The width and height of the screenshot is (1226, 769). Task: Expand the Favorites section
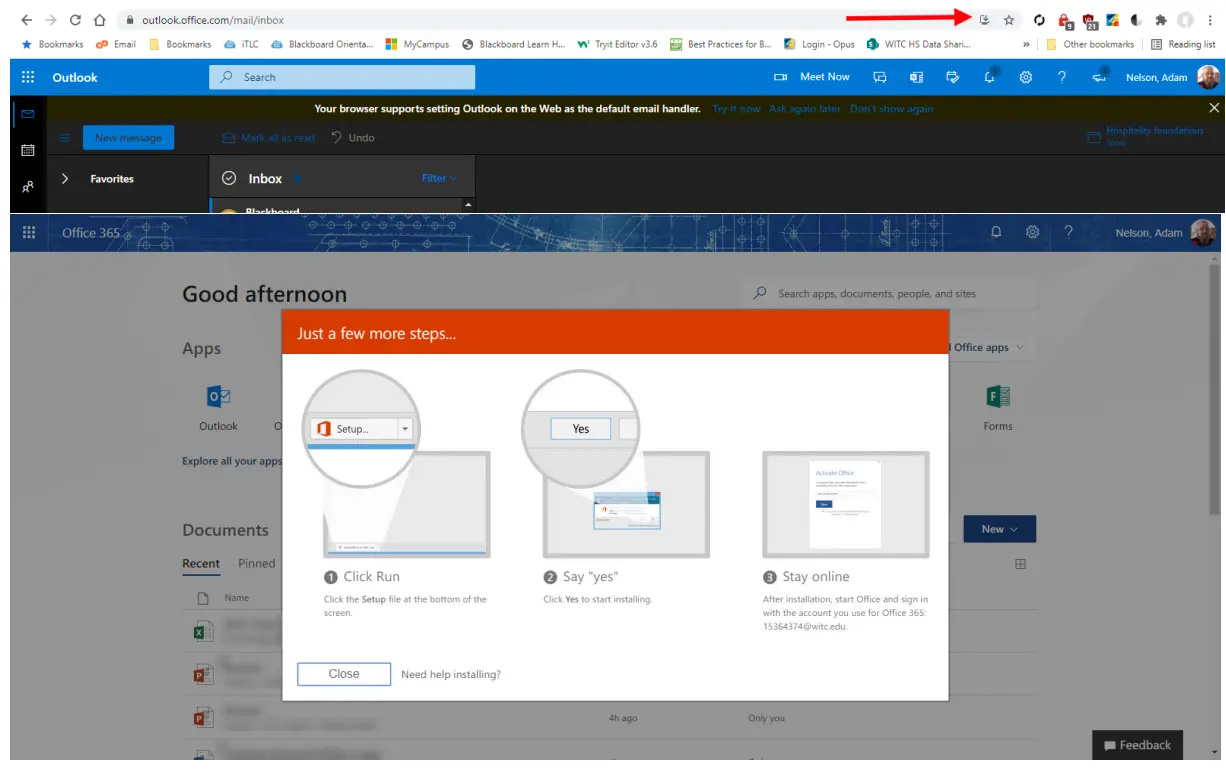[x=65, y=178]
